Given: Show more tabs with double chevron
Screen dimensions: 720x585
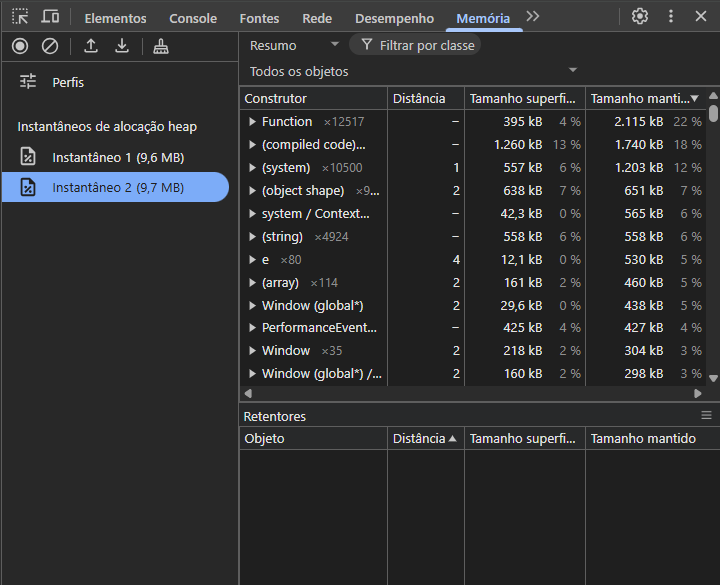Looking at the screenshot, I should [533, 17].
